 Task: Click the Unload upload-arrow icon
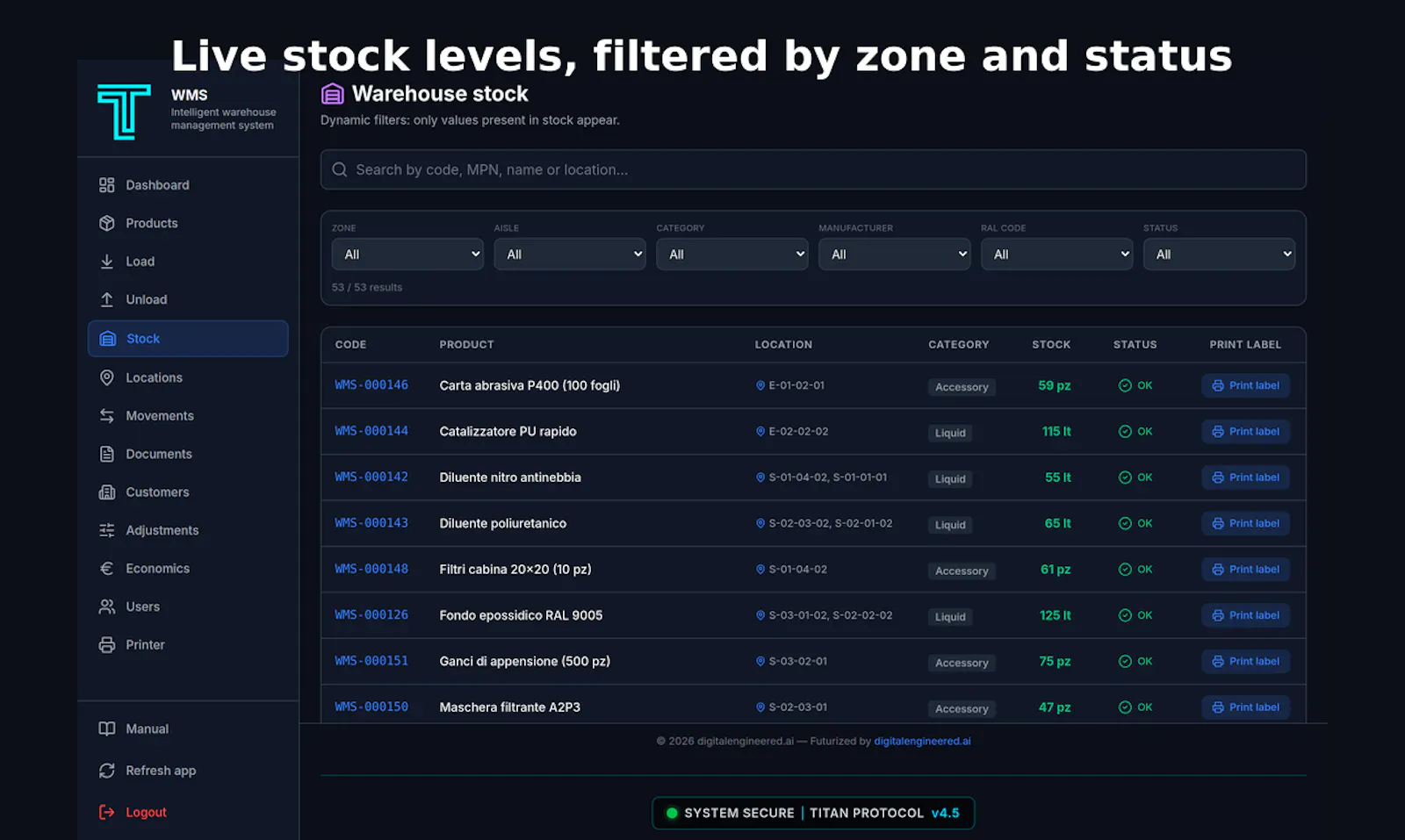(x=107, y=299)
